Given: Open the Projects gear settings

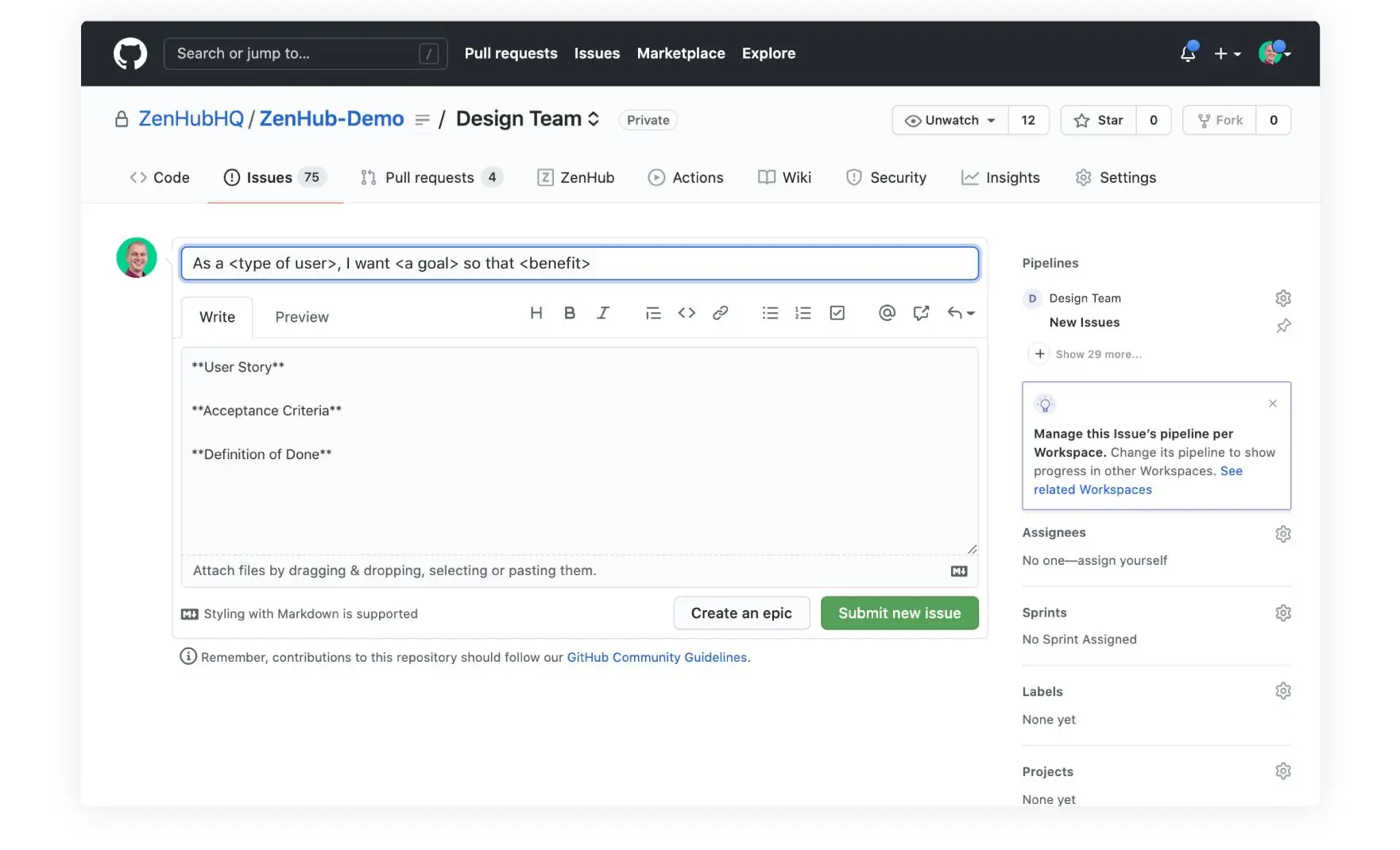Looking at the screenshot, I should tap(1283, 771).
